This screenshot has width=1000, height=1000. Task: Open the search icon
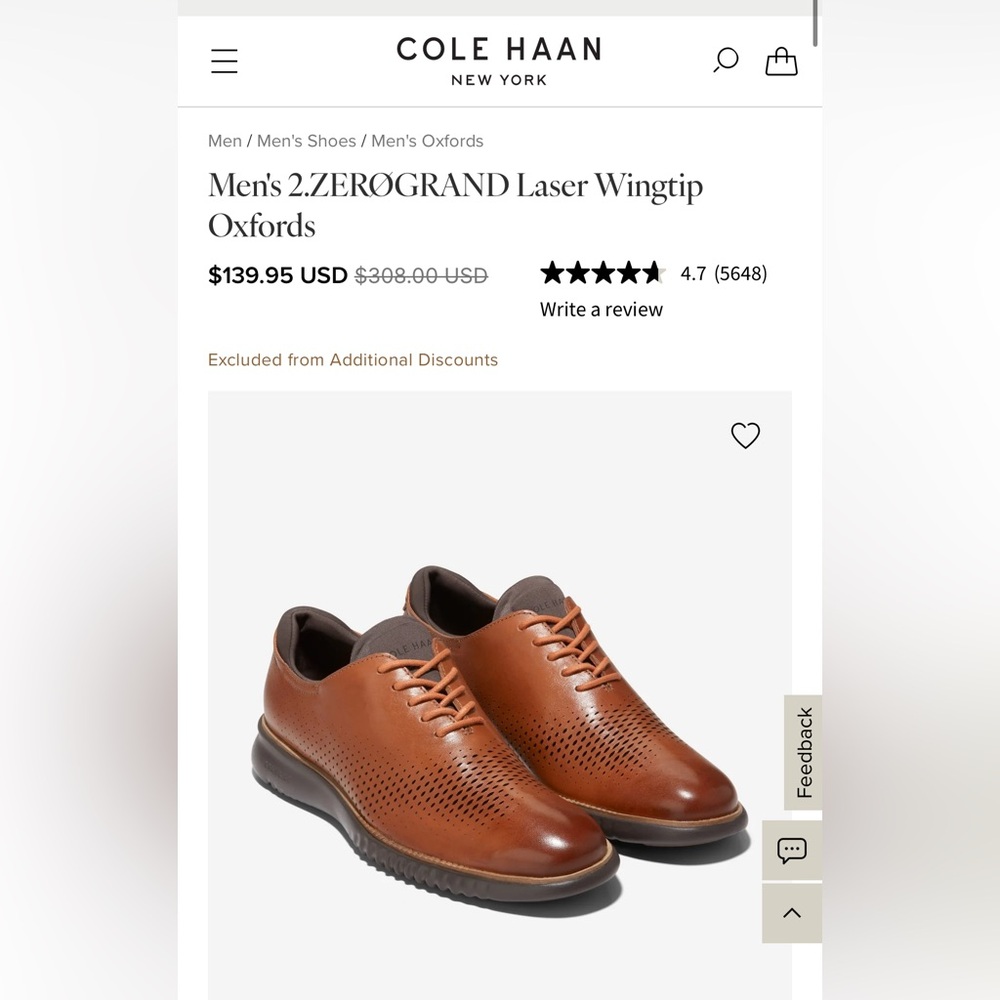click(724, 61)
